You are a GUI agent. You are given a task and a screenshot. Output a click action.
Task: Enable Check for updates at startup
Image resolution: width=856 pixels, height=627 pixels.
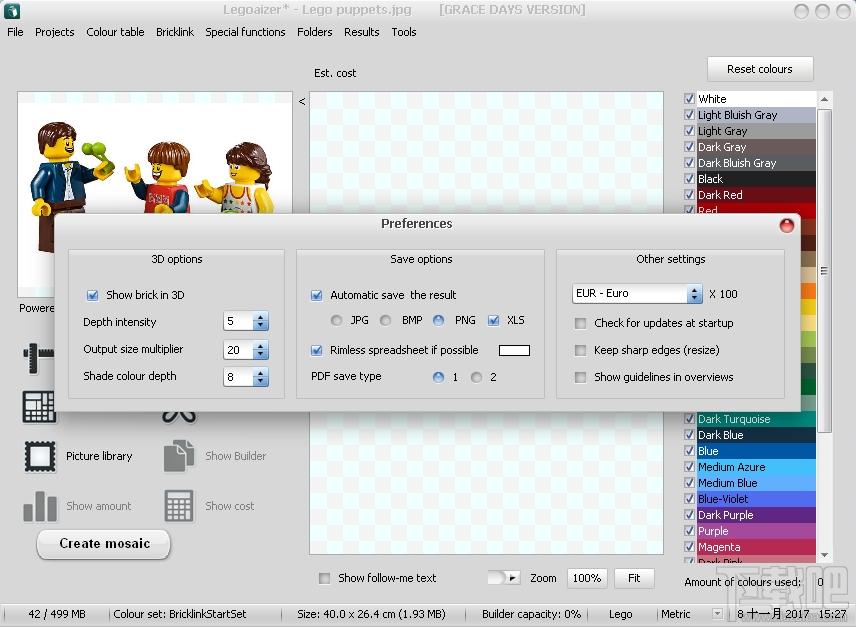click(x=580, y=324)
